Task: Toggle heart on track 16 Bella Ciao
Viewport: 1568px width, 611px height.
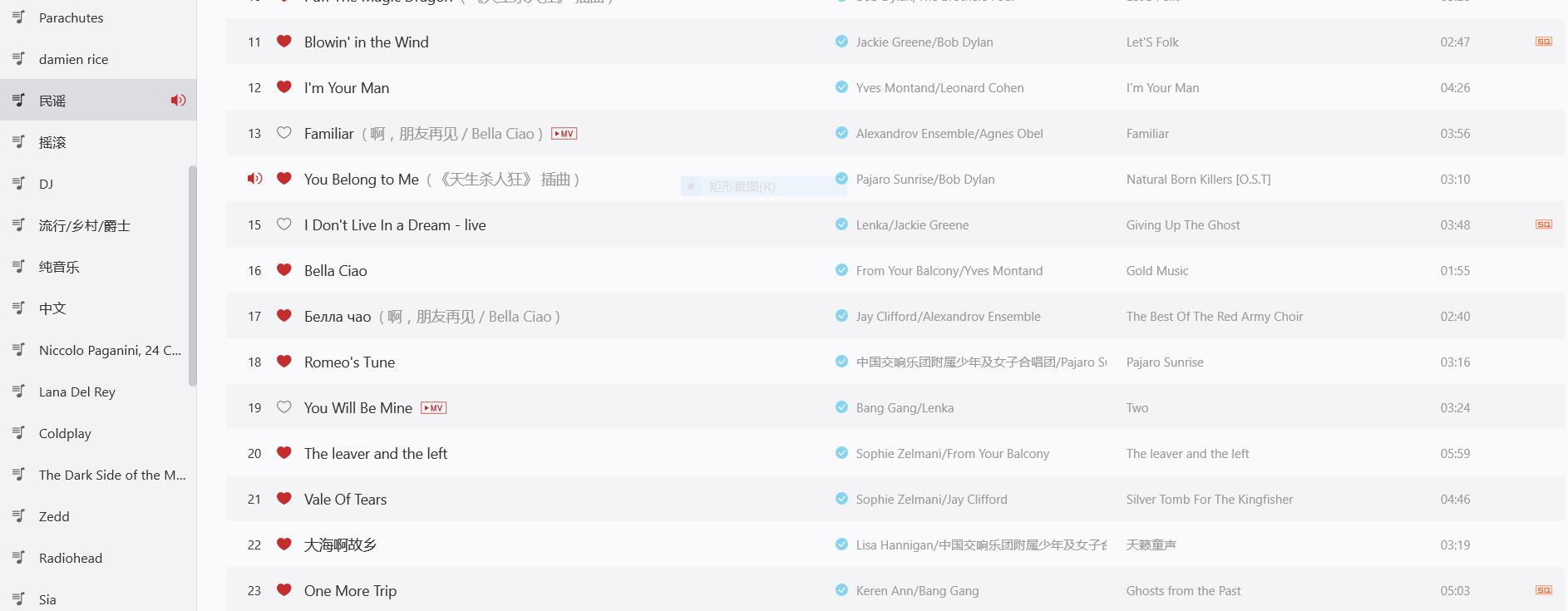Action: [284, 269]
